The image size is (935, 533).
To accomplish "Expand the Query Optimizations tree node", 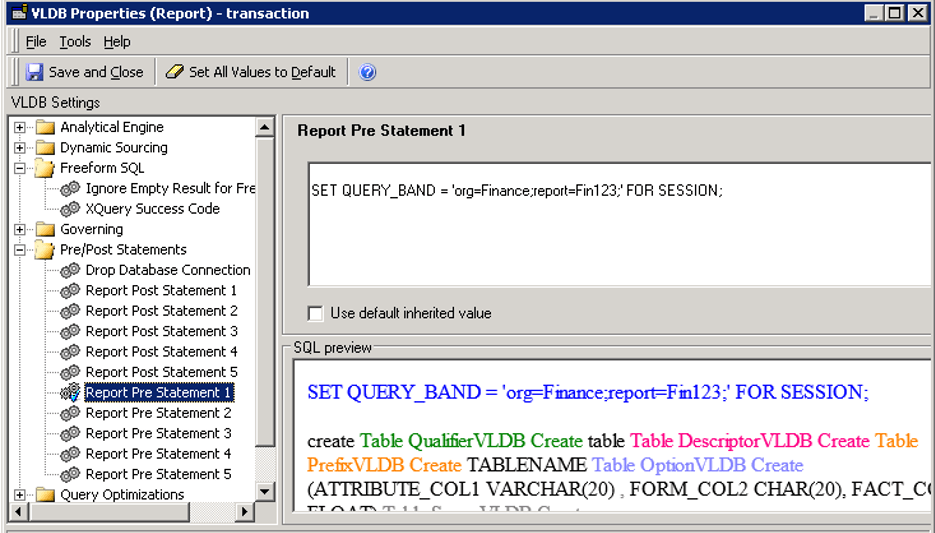I will pos(20,495).
